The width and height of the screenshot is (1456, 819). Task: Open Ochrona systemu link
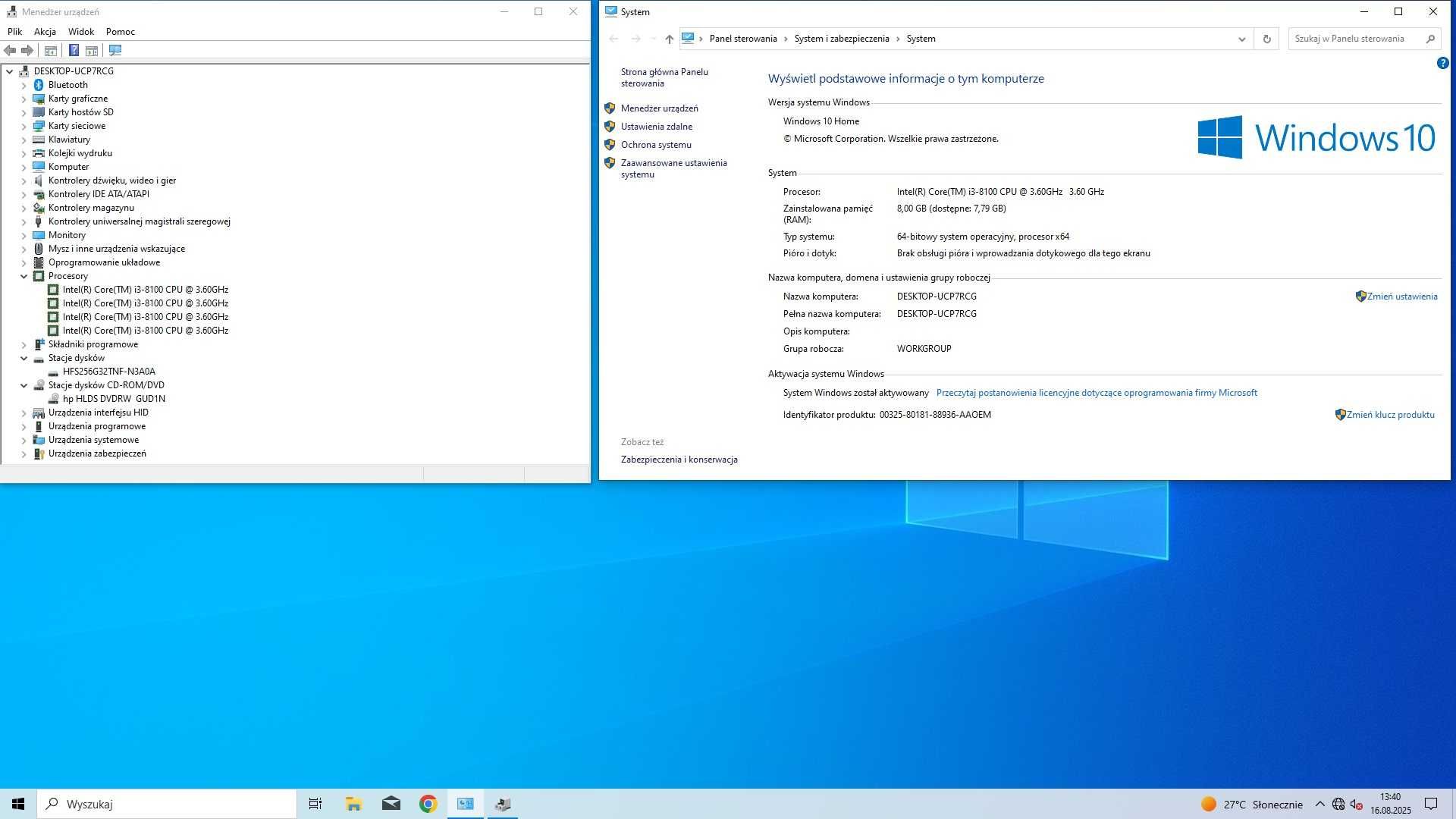point(656,145)
